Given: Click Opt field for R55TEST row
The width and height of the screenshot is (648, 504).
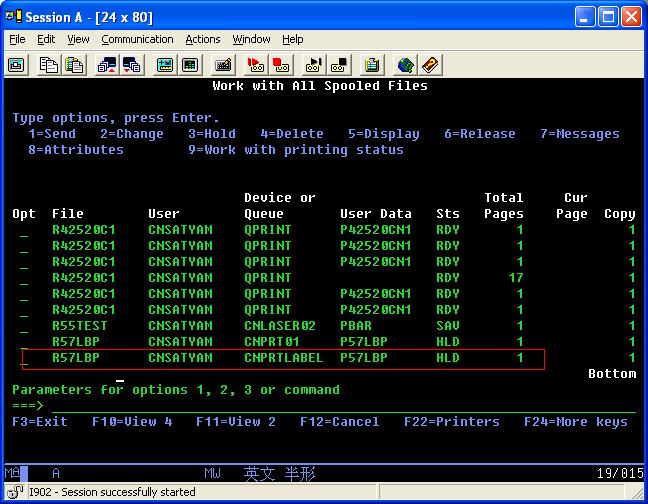Looking at the screenshot, I should [x=24, y=326].
